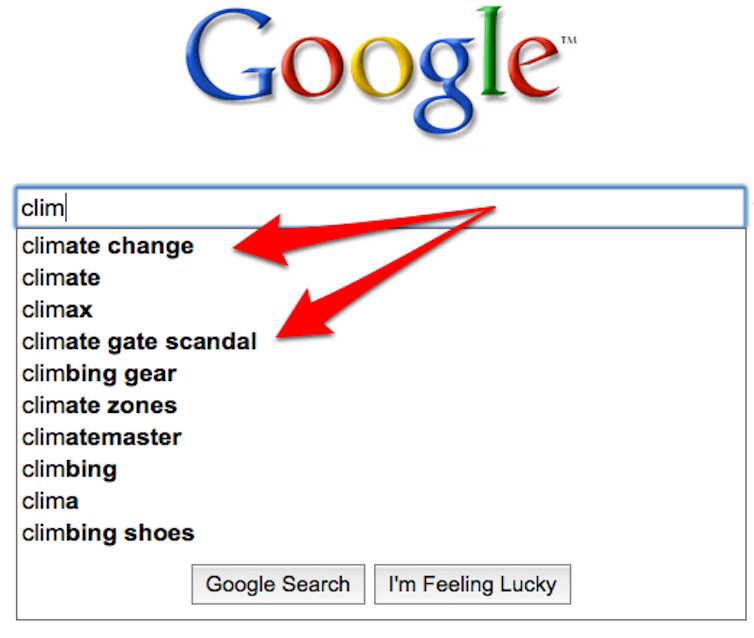Image resolution: width=754 pixels, height=638 pixels.
Task: Pick "climatemaster" from the suggestion list
Action: pyautogui.click(x=102, y=437)
